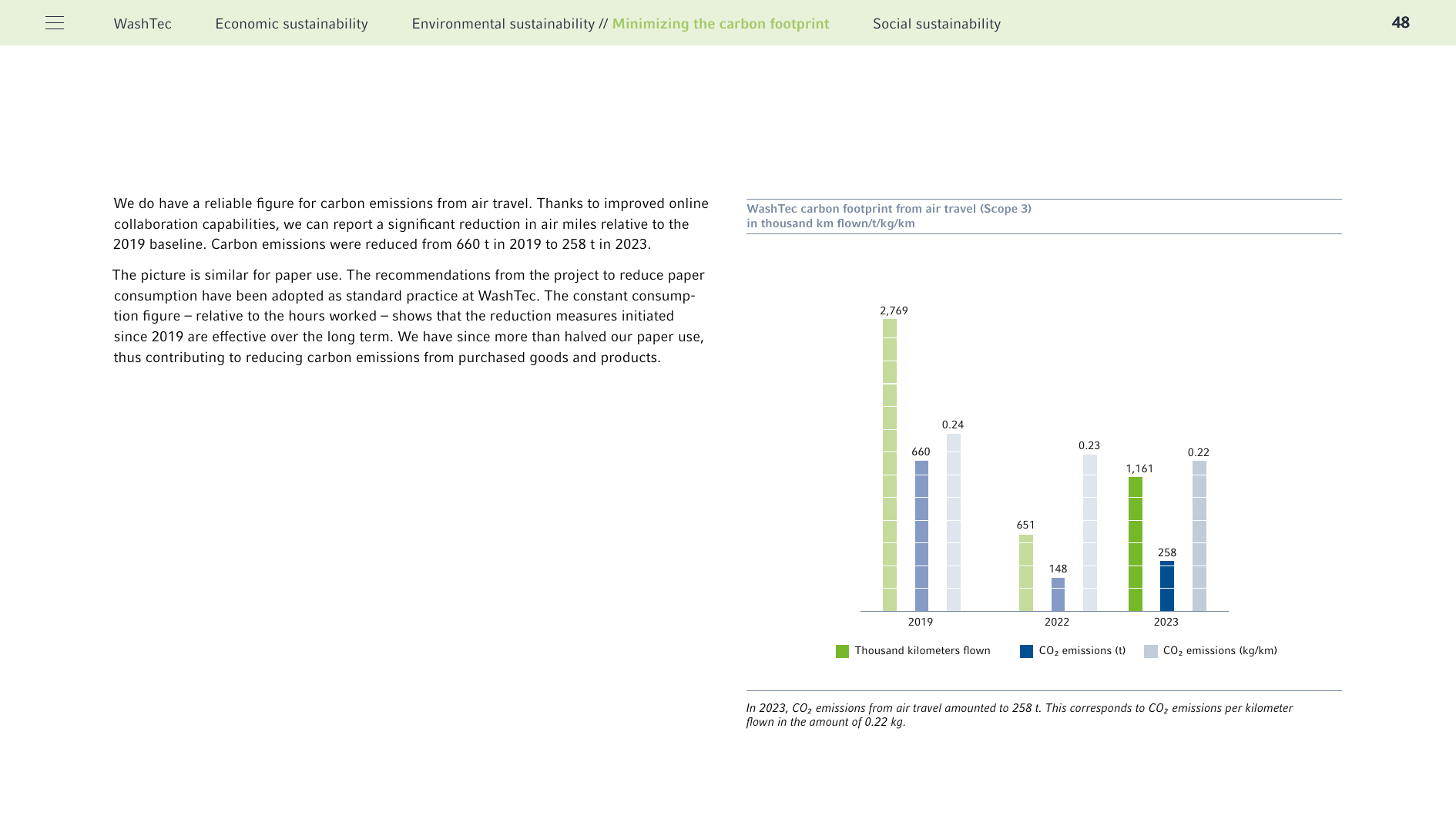Click the 2,769 bar value label
The image size is (1456, 819).
tap(894, 310)
